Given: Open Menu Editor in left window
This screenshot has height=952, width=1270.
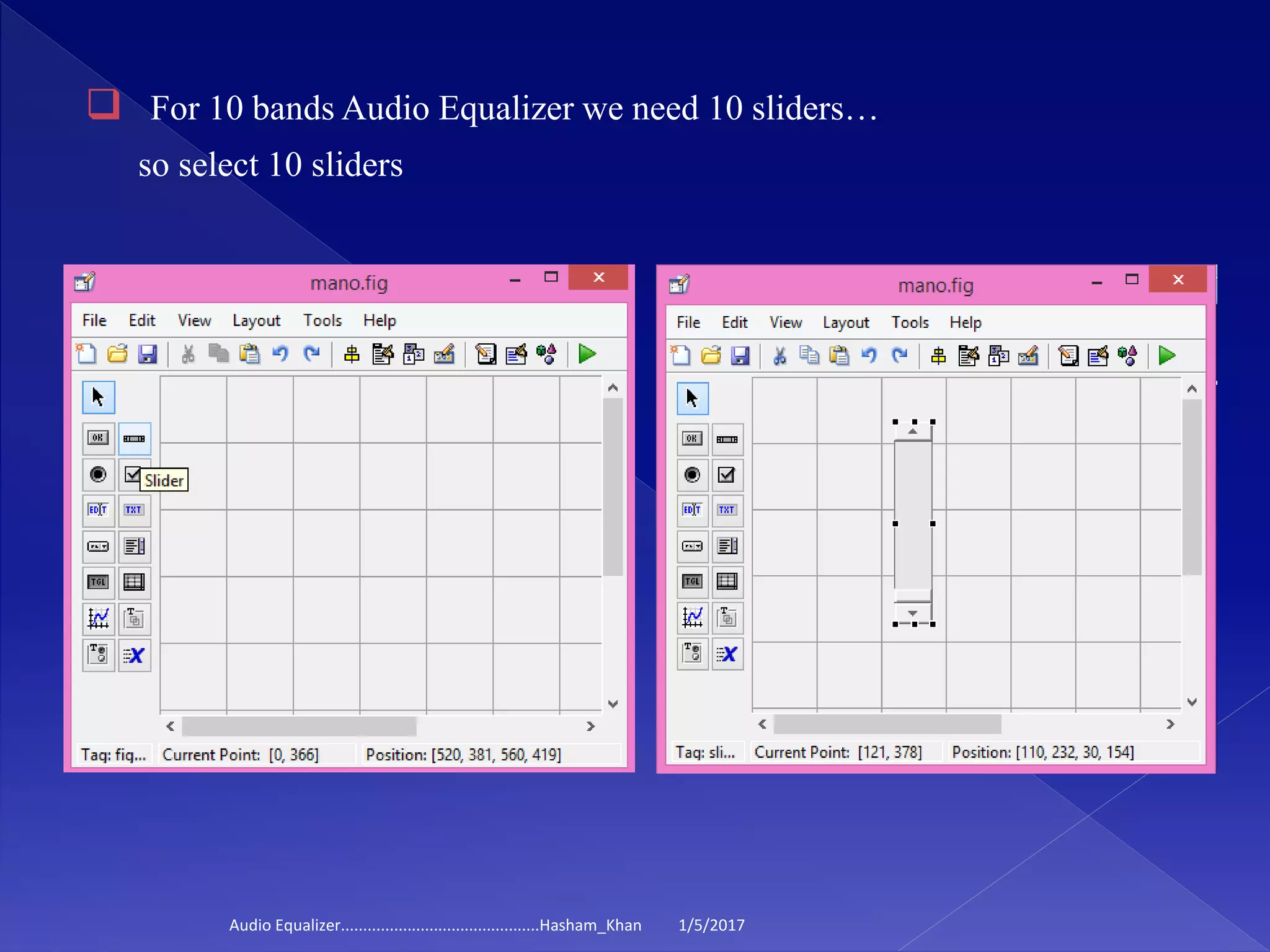Looking at the screenshot, I should 383,354.
